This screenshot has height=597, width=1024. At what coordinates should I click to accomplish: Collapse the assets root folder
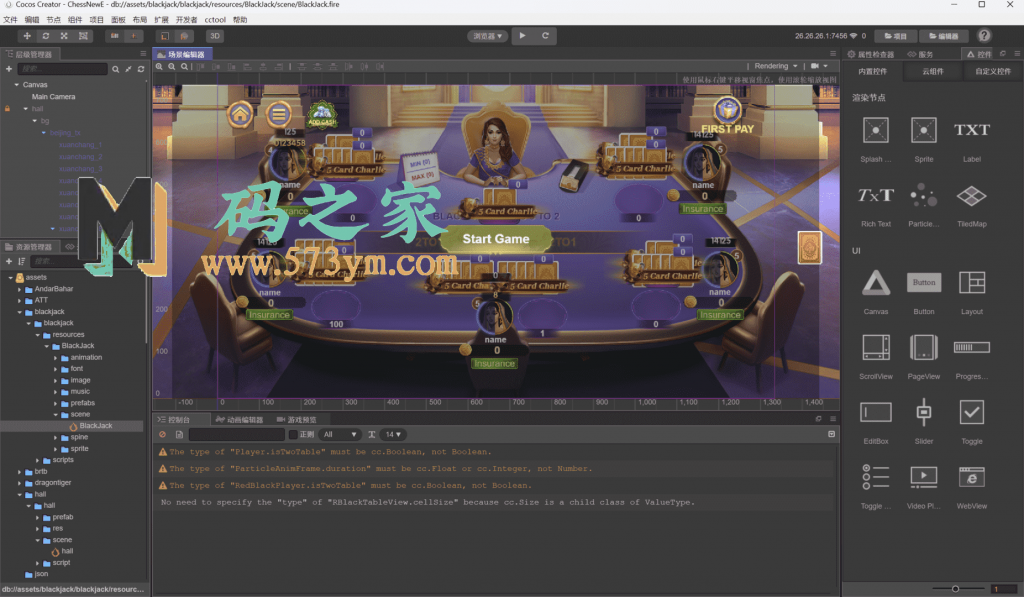pos(10,278)
